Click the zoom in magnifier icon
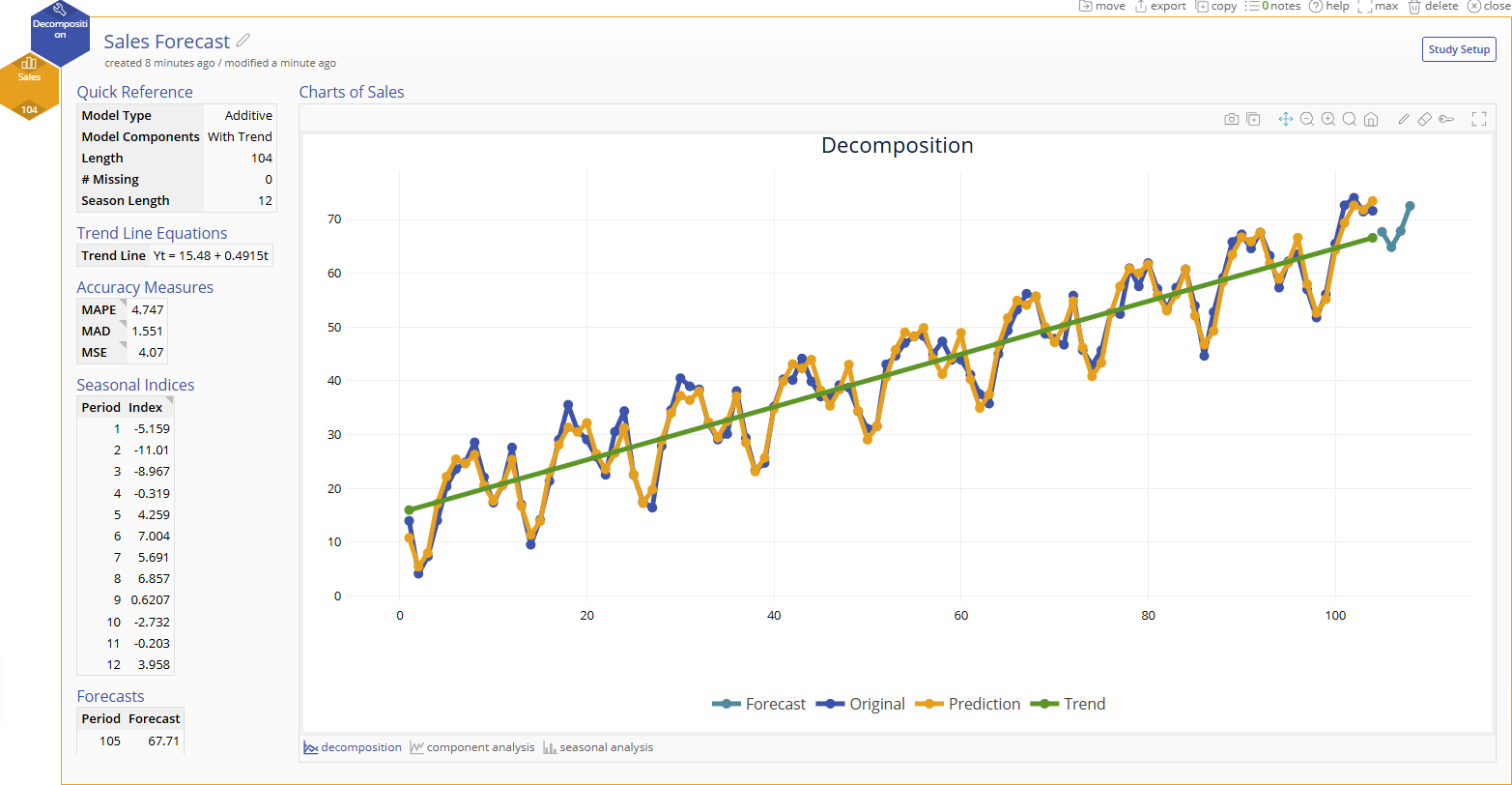The width and height of the screenshot is (1512, 785). click(x=1328, y=119)
